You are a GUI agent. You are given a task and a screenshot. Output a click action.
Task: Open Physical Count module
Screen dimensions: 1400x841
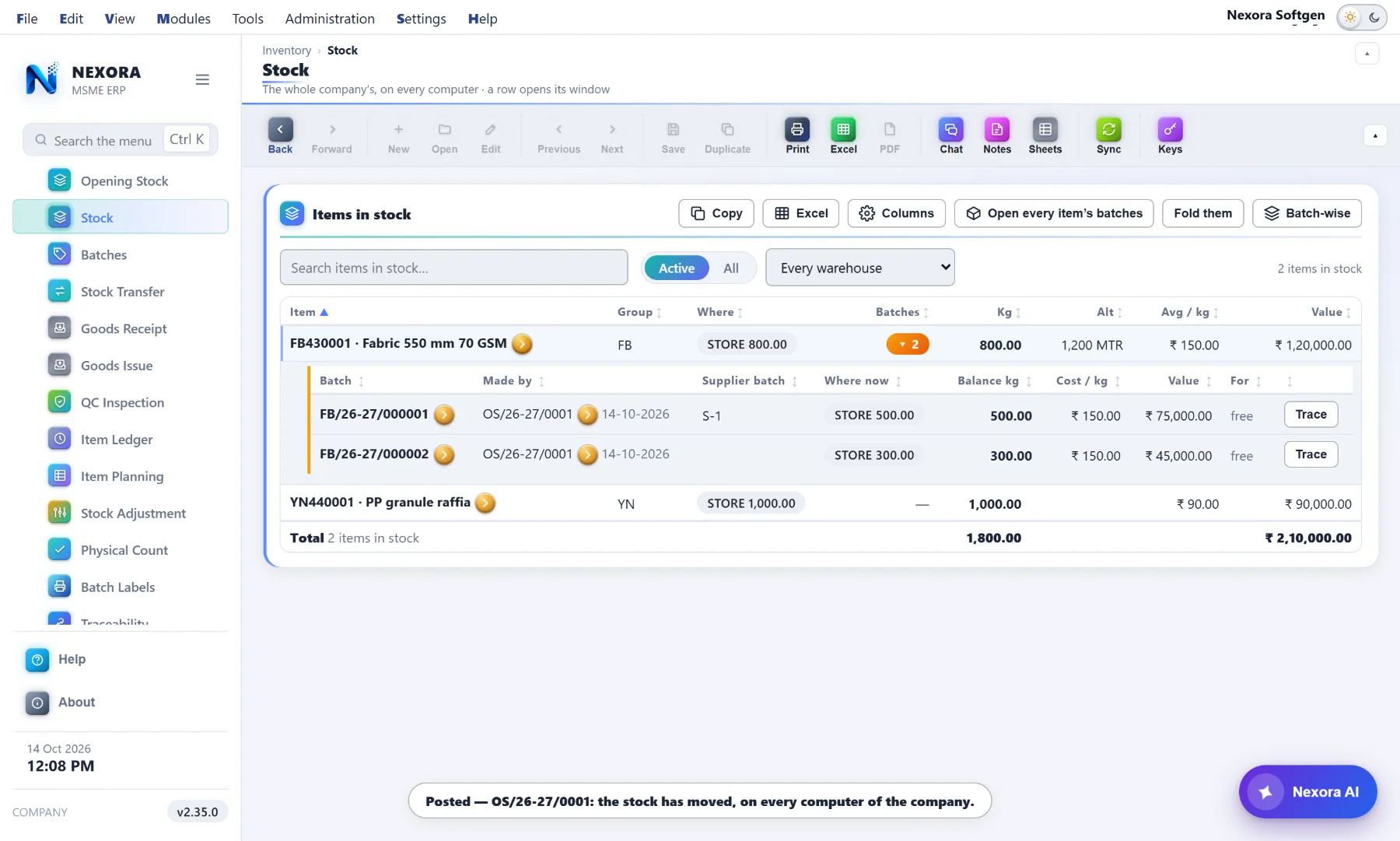[x=121, y=550]
